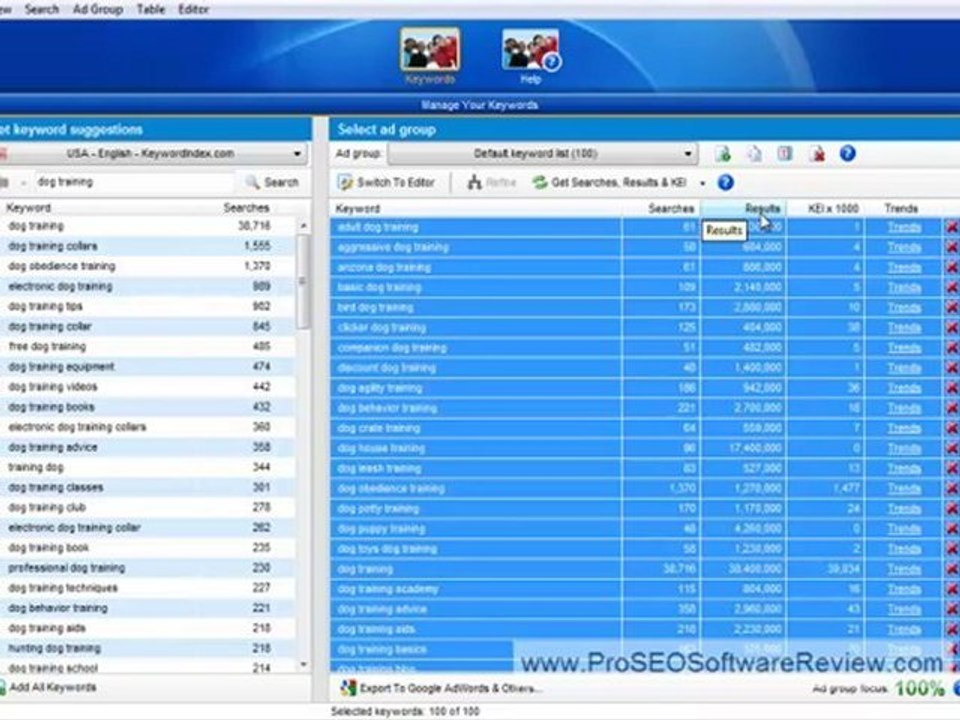Sort suggestions by Keyword column header
Screen dimensions: 960x720
[x=28, y=208]
